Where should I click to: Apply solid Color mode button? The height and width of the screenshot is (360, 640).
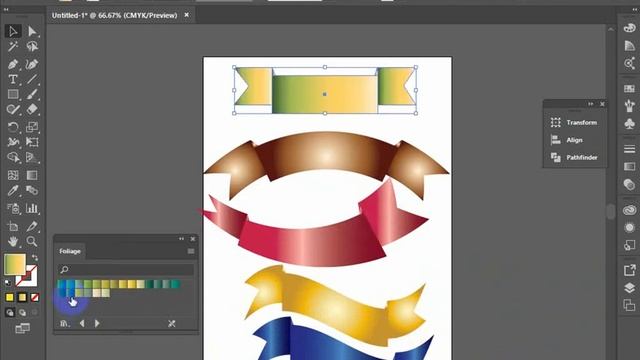click(10, 298)
